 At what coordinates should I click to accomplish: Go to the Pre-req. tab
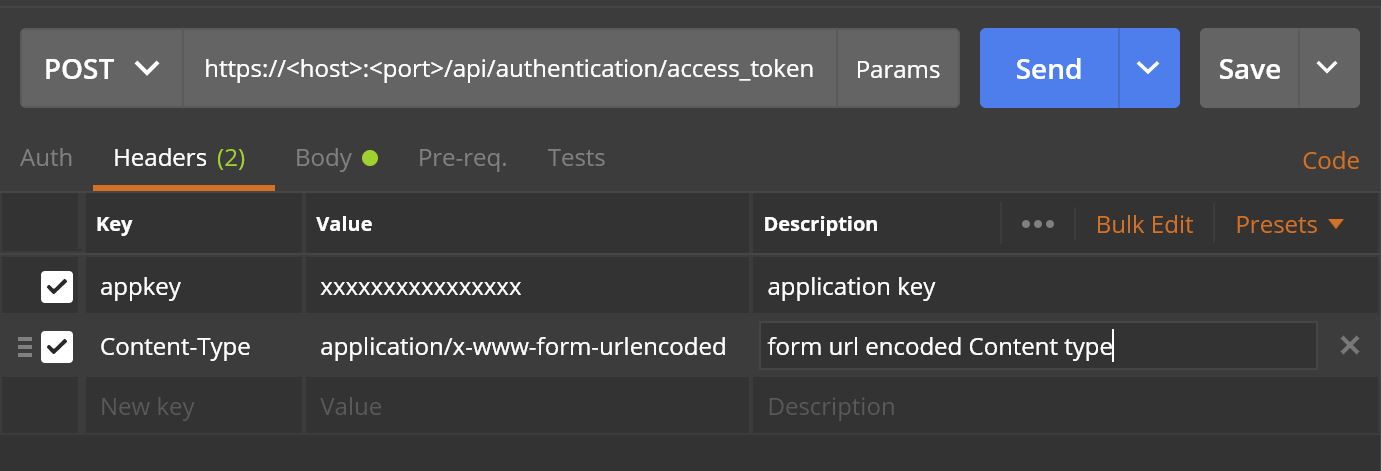462,158
